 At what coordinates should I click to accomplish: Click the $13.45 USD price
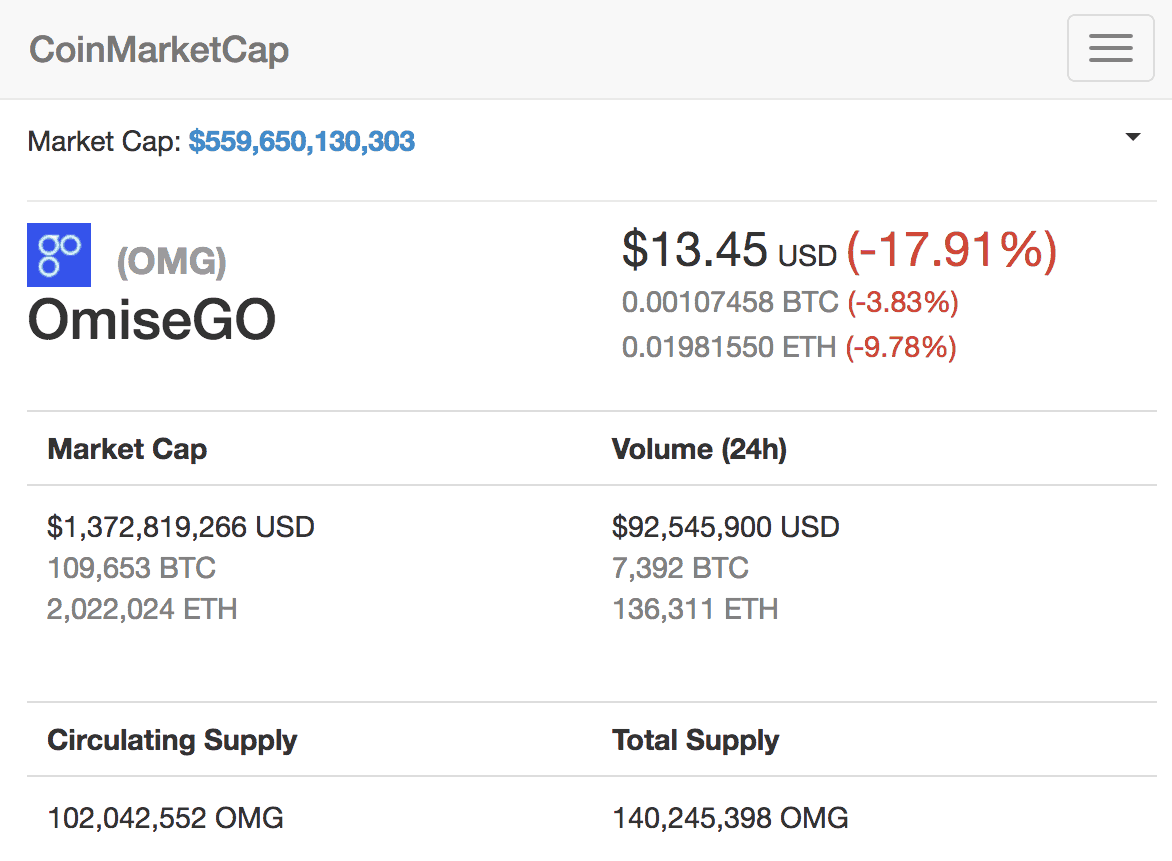(x=729, y=249)
